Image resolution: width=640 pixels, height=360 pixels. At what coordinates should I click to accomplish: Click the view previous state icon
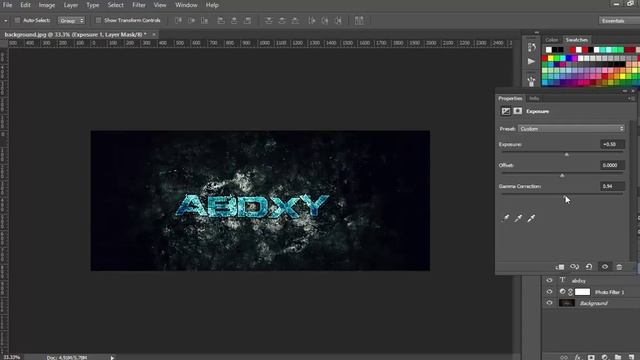pos(574,267)
